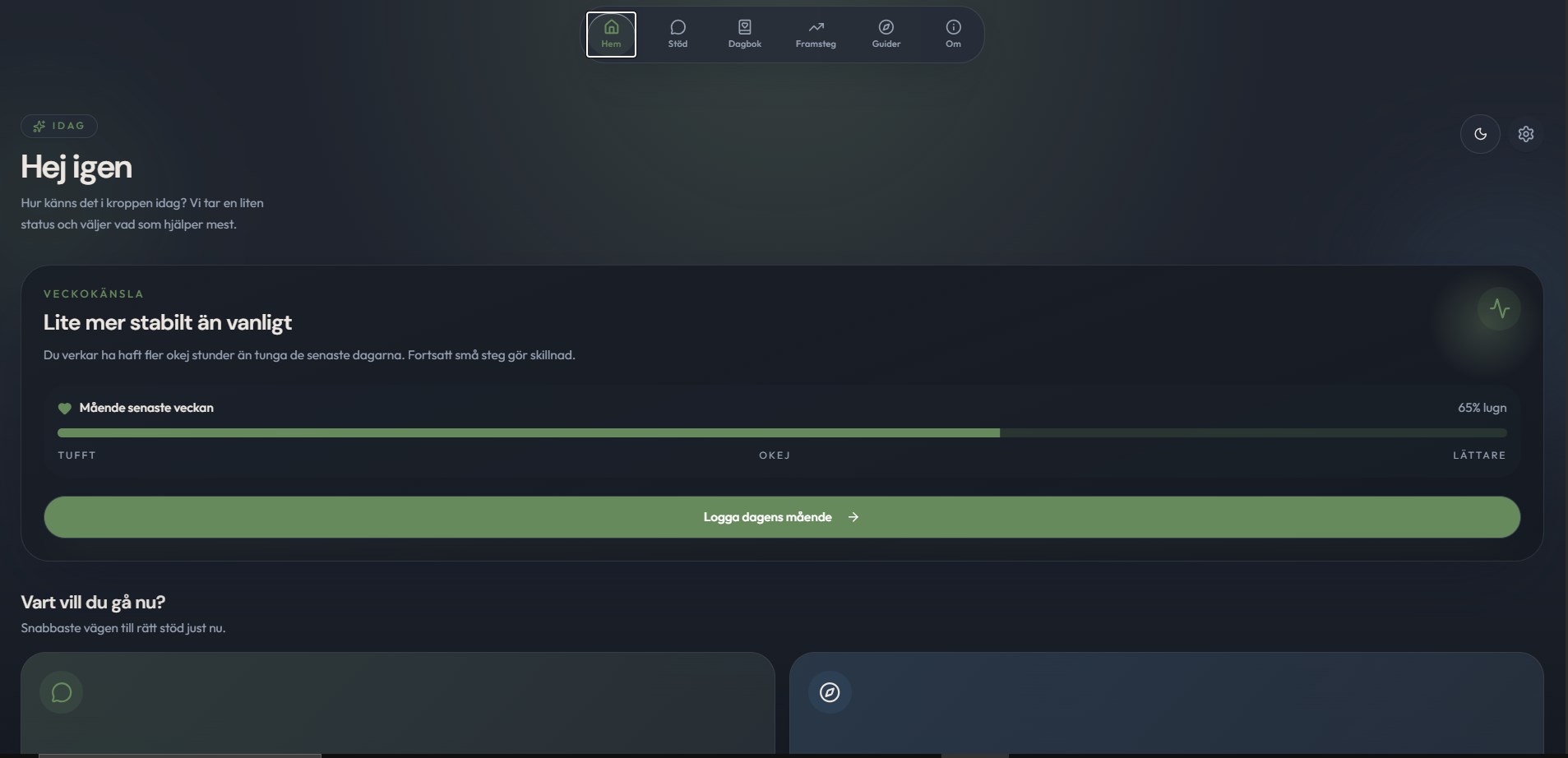Click the Mående senaste veckan progress bar
Image resolution: width=1568 pixels, height=758 pixels.
click(x=782, y=432)
